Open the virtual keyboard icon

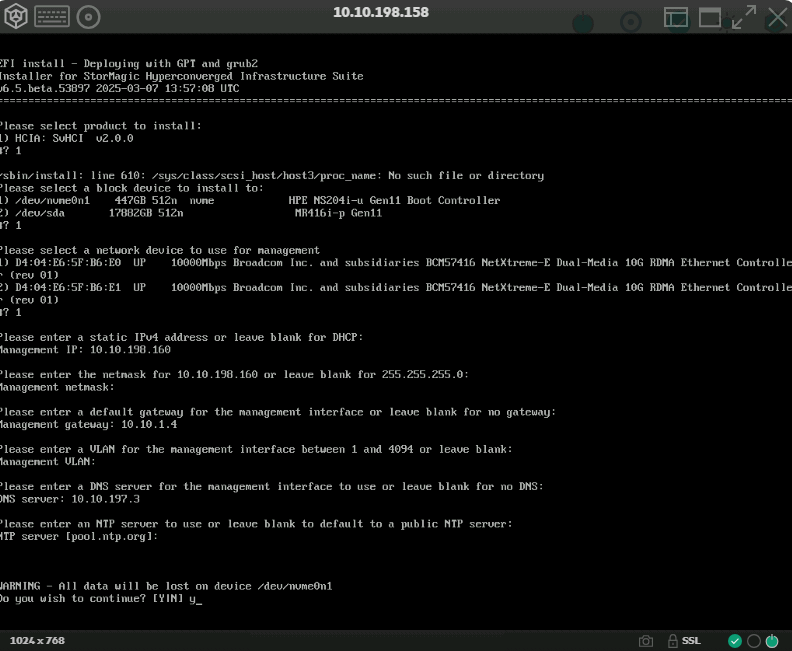(52, 17)
